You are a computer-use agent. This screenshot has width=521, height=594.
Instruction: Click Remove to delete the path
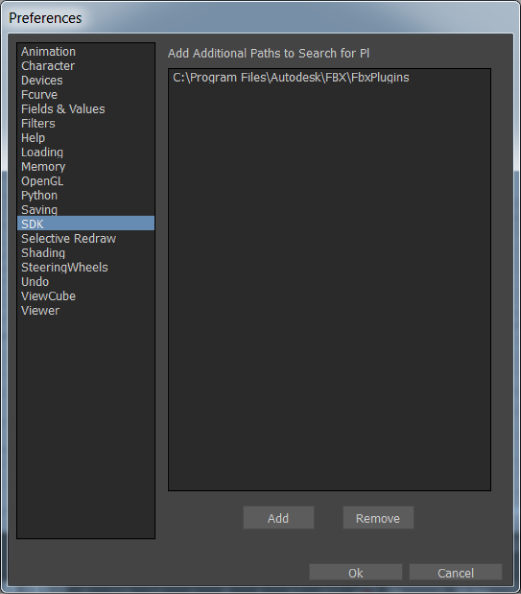click(378, 518)
